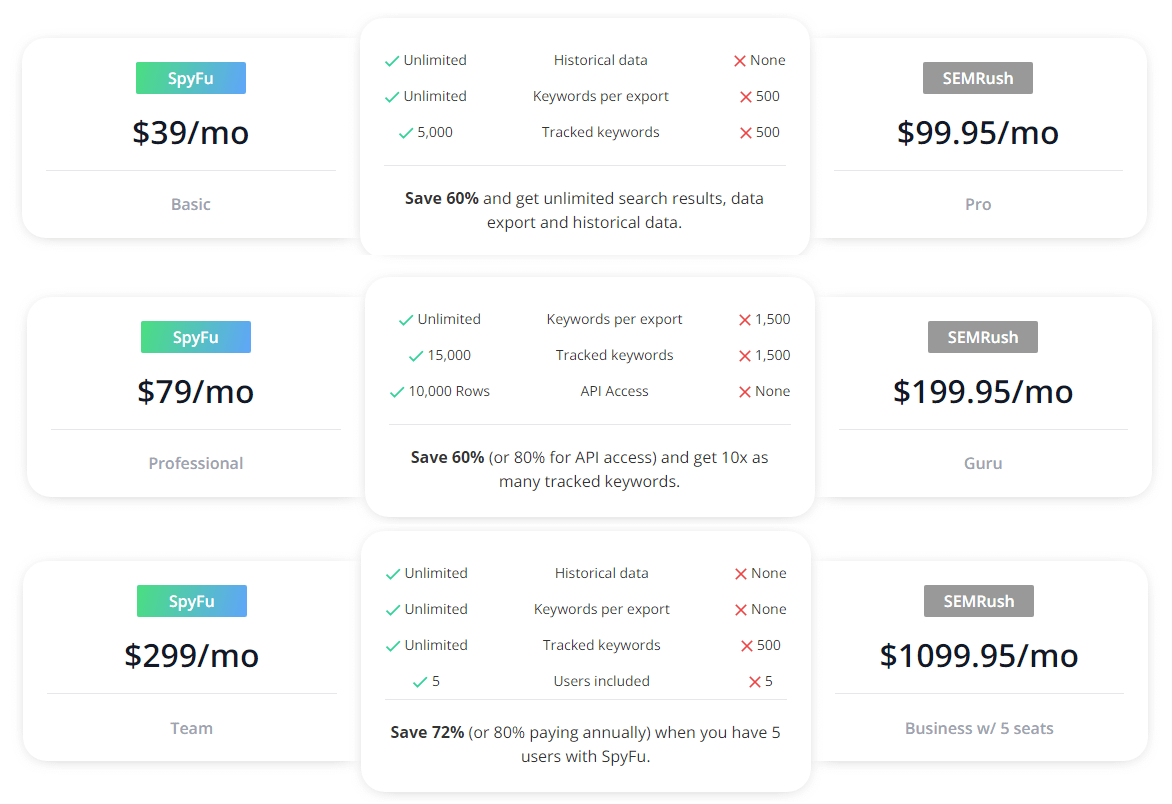Click the Users included row label
This screenshot has height=804, width=1172.
pyautogui.click(x=602, y=681)
